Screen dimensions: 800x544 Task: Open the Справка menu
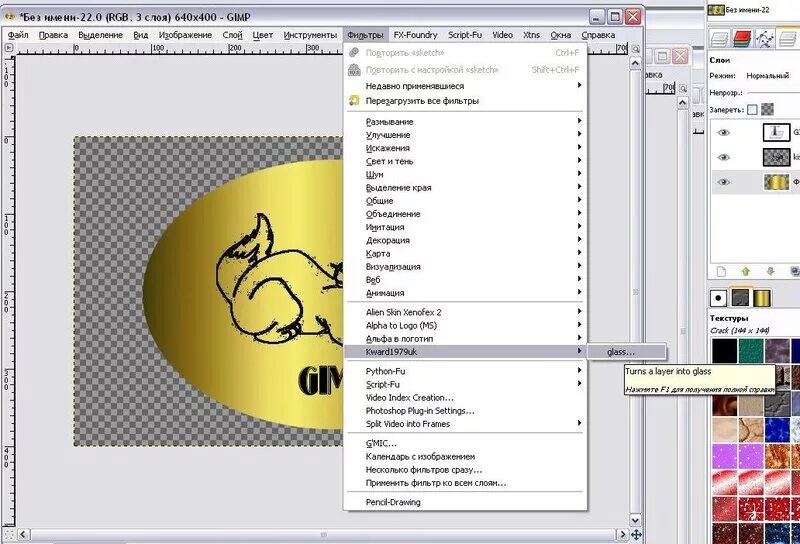coord(598,35)
